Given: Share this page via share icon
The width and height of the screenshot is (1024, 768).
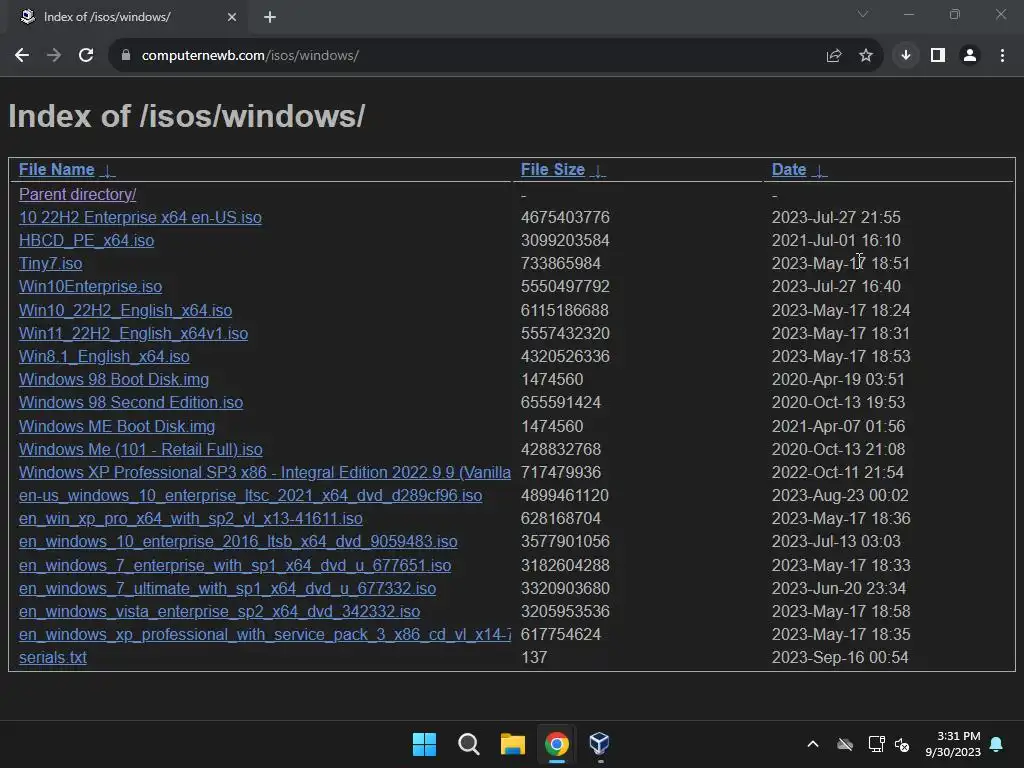Looking at the screenshot, I should (833, 56).
